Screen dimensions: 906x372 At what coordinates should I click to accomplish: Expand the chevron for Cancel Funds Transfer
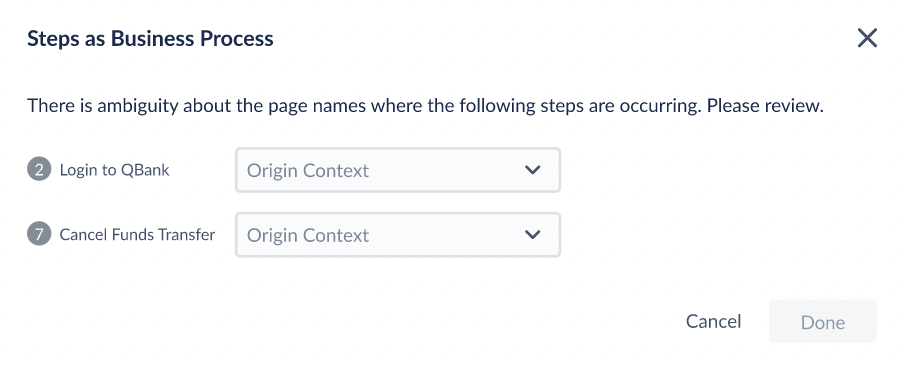532,235
